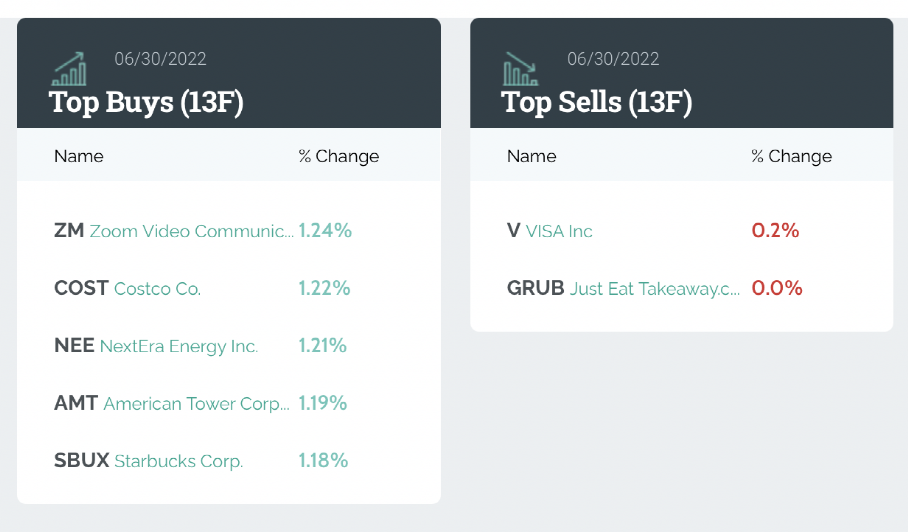Click the declining chart Top Sells icon
Viewport: 908px width, 532px height.
pos(520,69)
